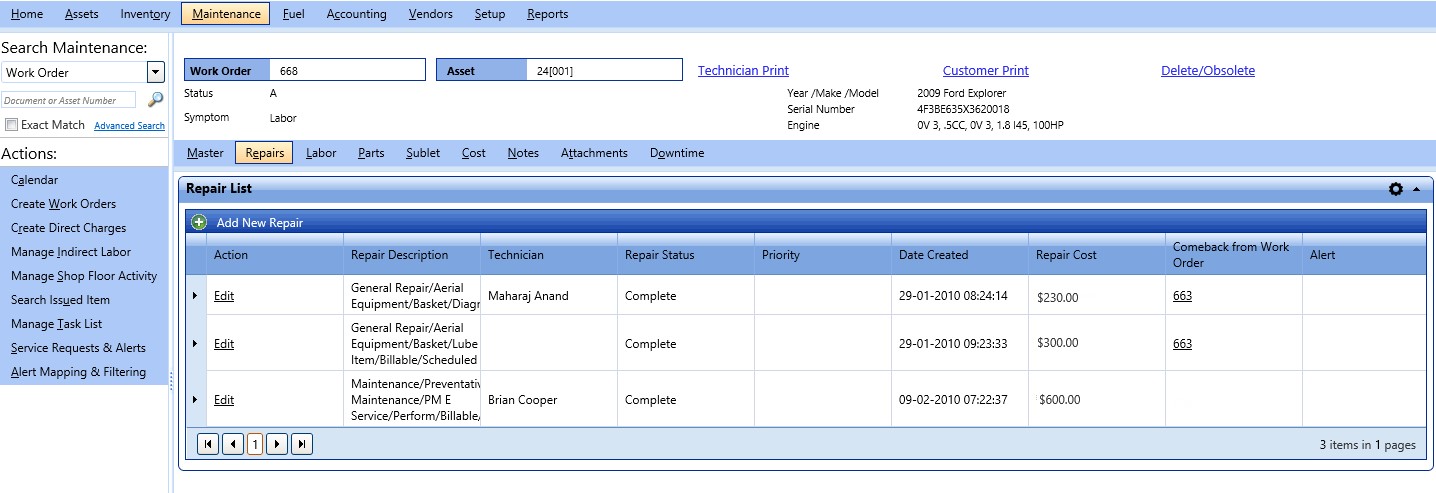Image resolution: width=1436 pixels, height=493 pixels.
Task: Click the search magnifier icon
Action: point(155,100)
